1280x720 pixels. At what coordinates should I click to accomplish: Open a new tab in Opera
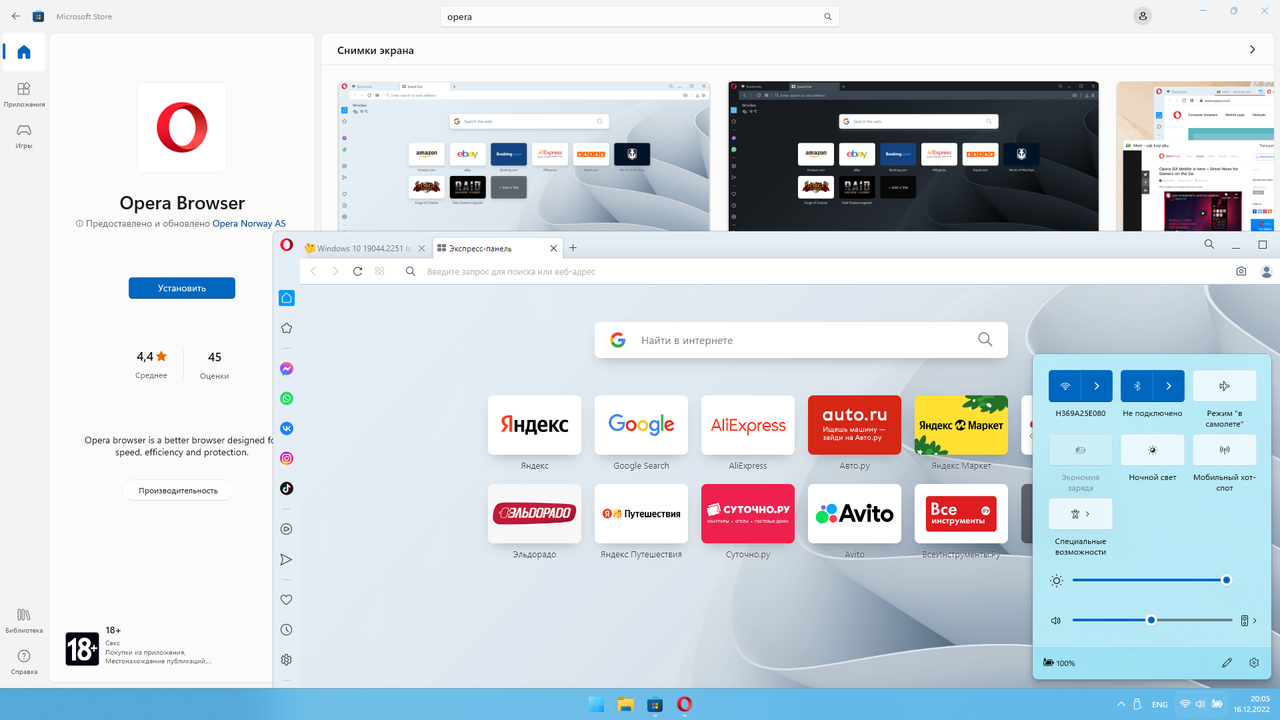573,247
